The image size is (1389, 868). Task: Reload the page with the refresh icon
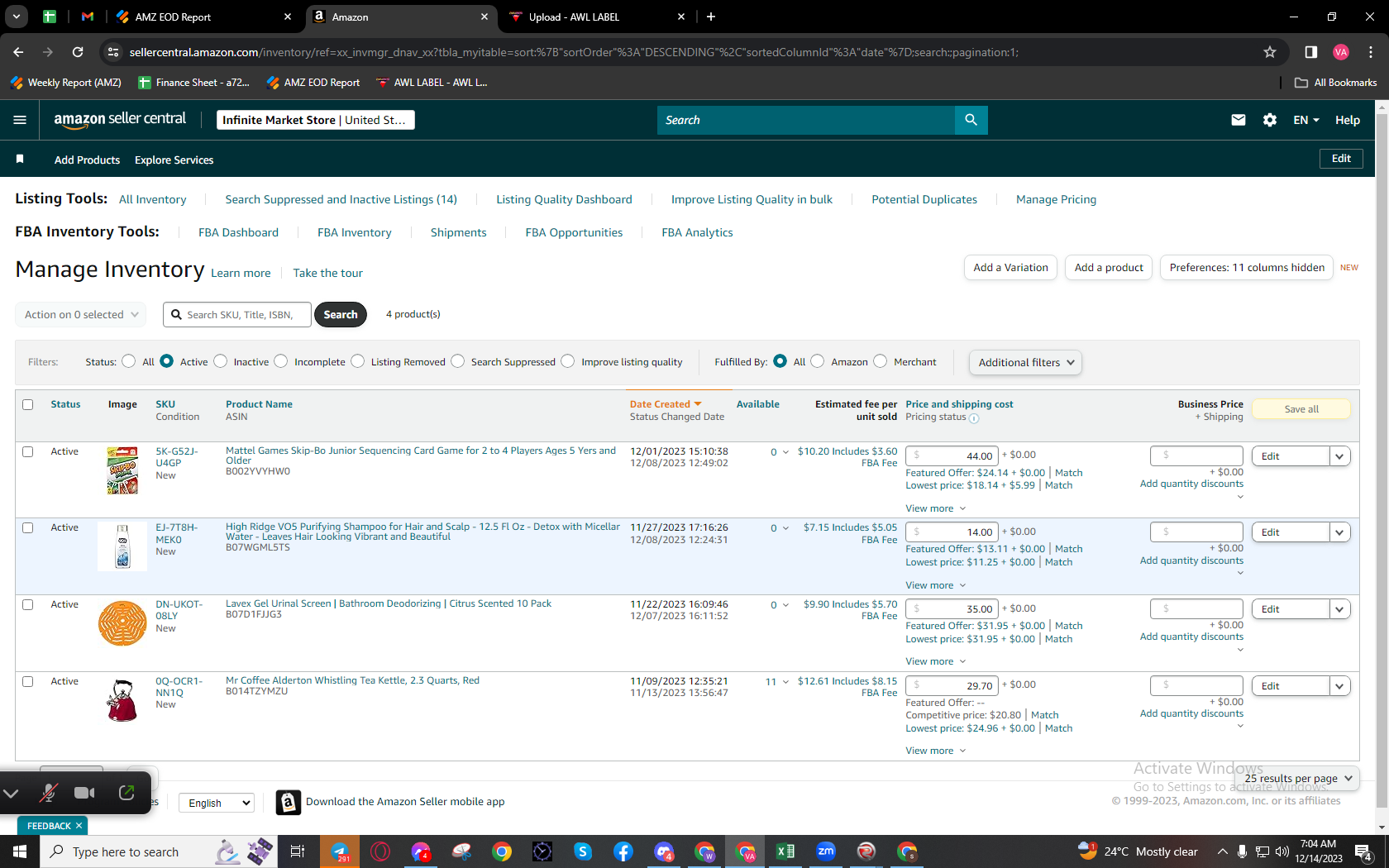coord(78,52)
